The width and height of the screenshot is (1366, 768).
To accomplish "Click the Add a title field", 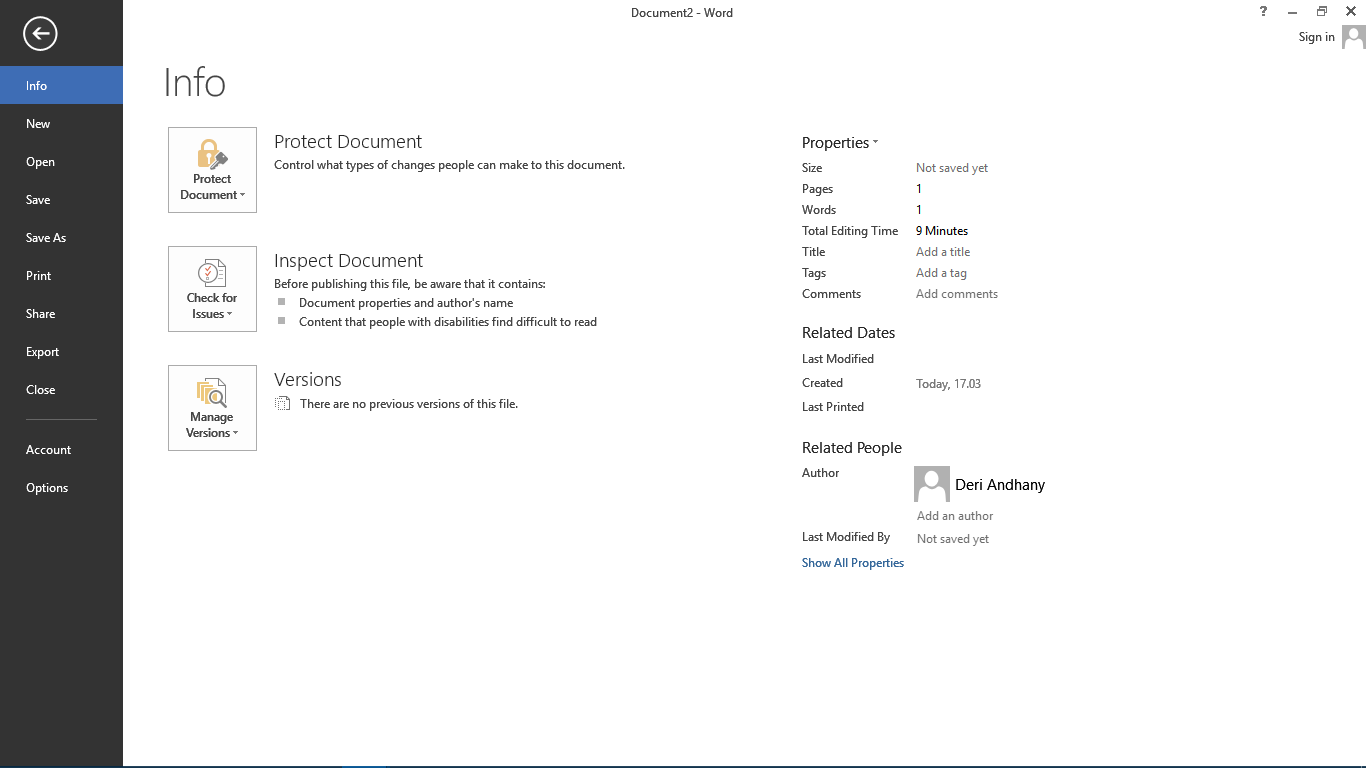I will [x=943, y=252].
